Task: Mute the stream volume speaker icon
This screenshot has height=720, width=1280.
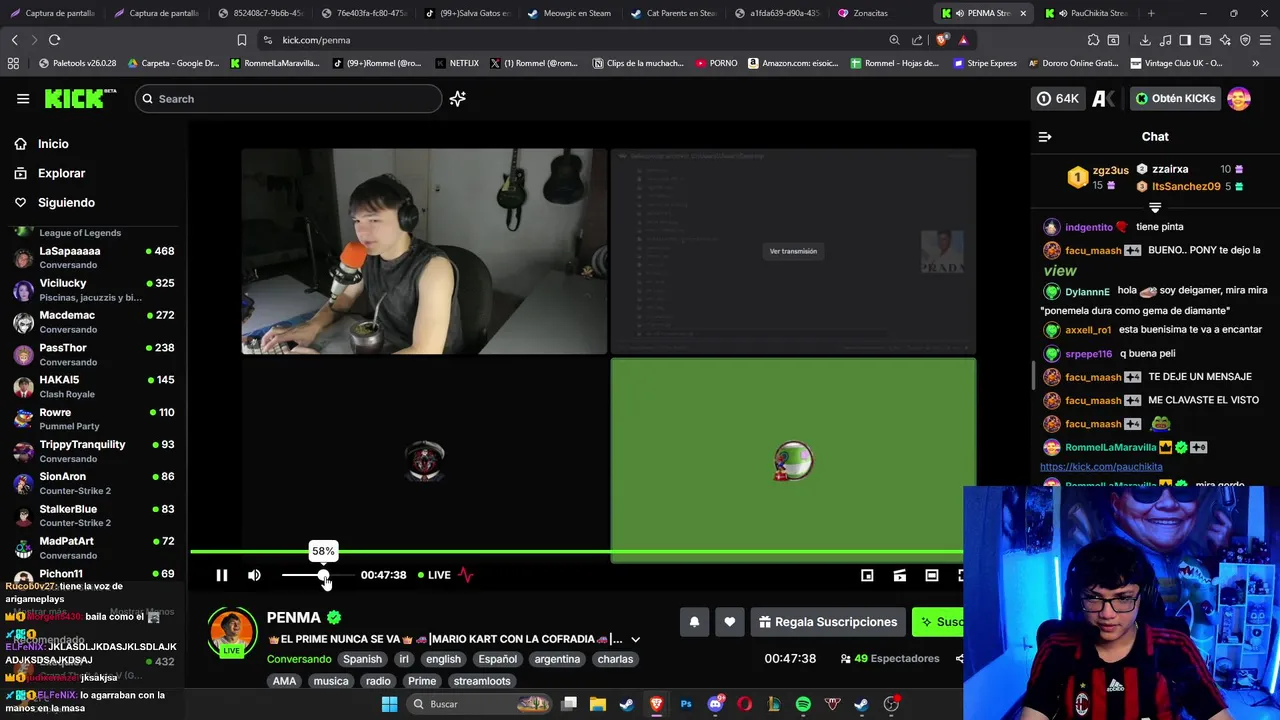Action: (x=254, y=575)
